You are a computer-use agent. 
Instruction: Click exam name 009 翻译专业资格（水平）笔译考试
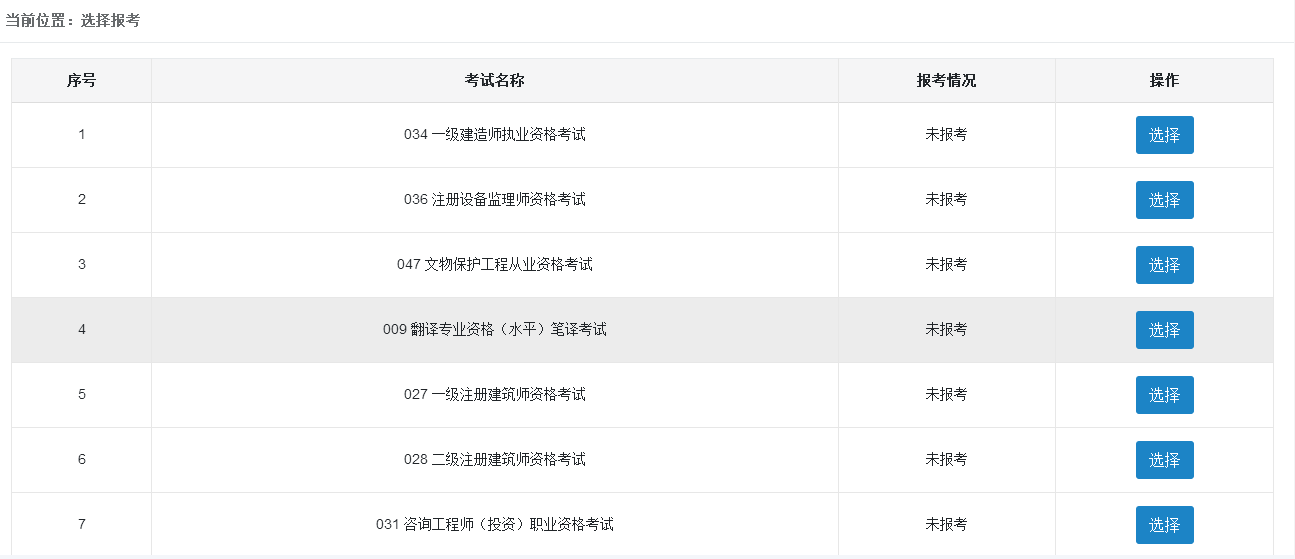pyautogui.click(x=494, y=330)
